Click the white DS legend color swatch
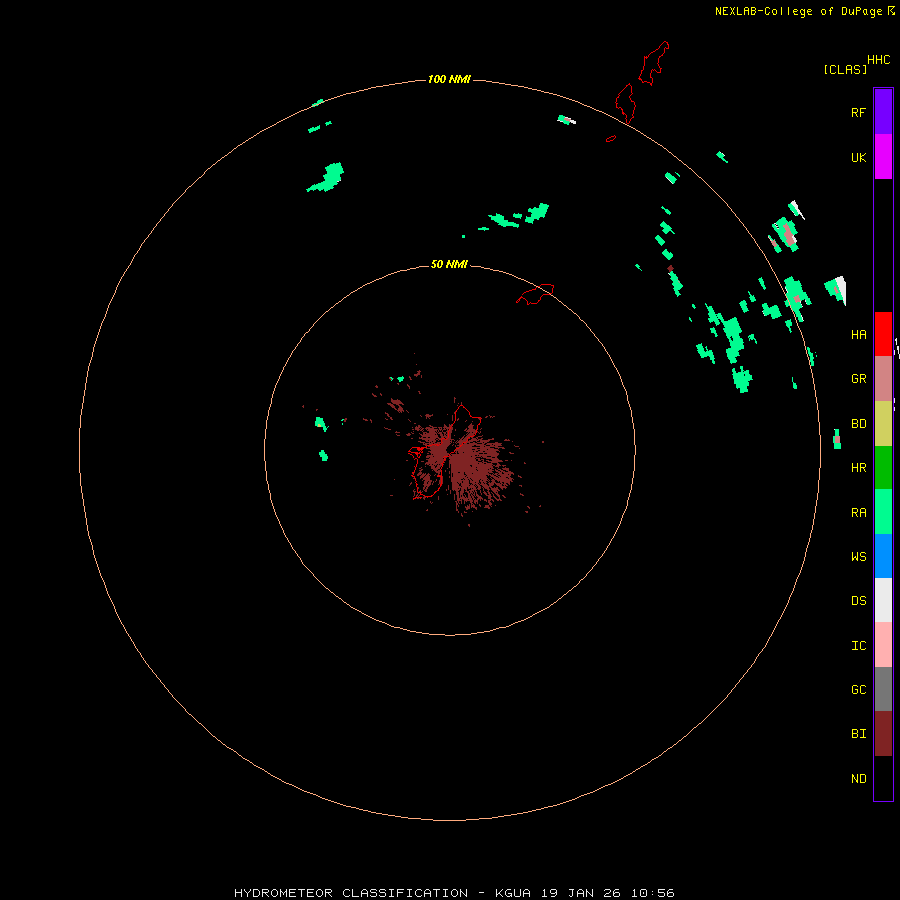900x900 pixels. click(x=883, y=600)
